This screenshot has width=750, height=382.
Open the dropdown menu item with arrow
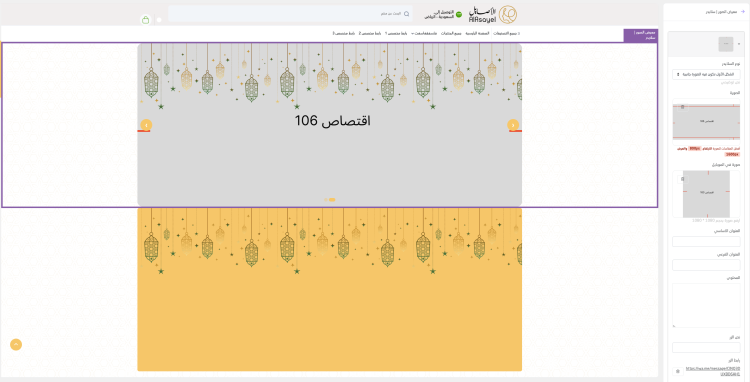[424, 33]
